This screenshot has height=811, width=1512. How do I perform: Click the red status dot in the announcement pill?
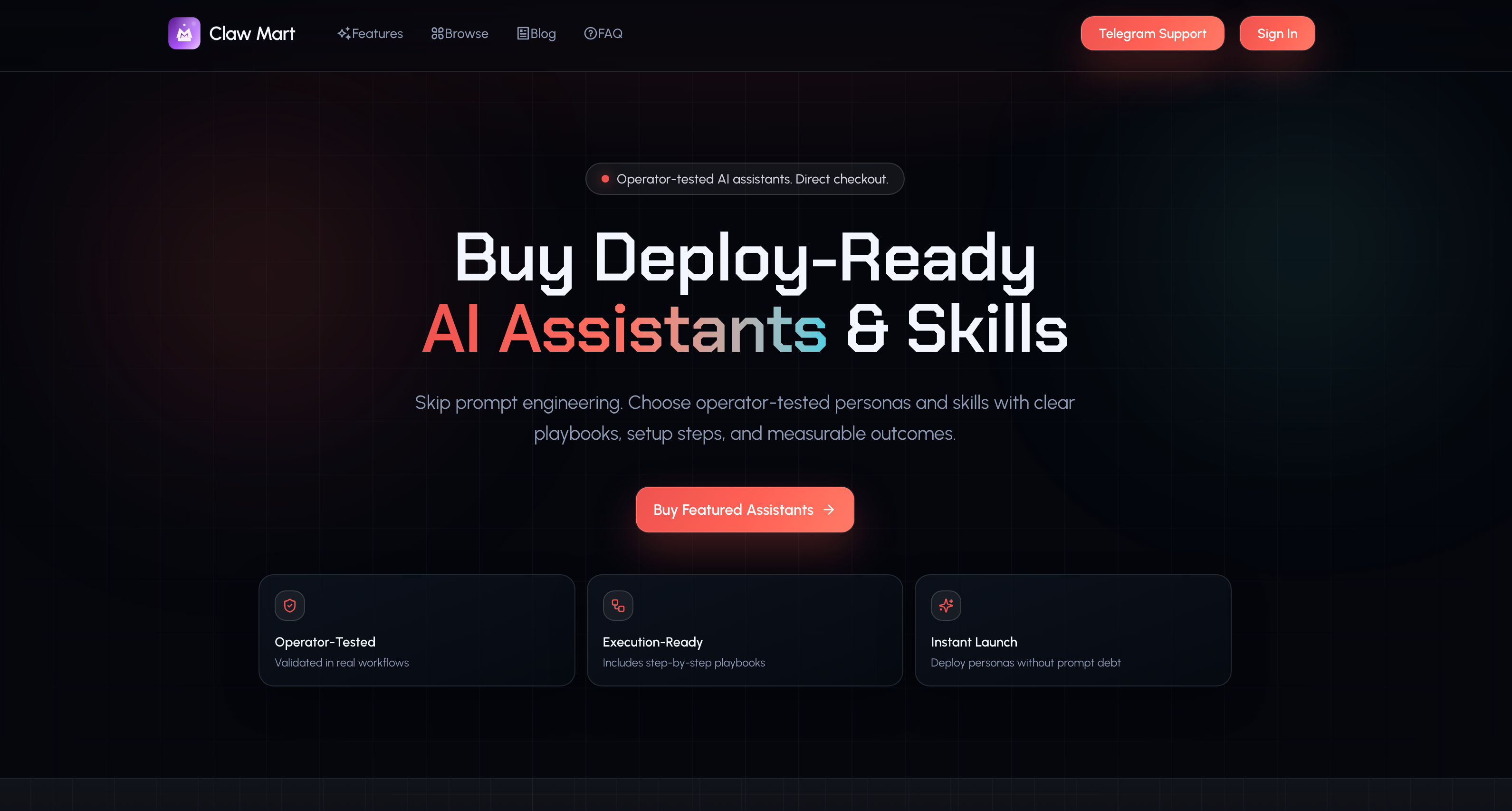point(605,179)
